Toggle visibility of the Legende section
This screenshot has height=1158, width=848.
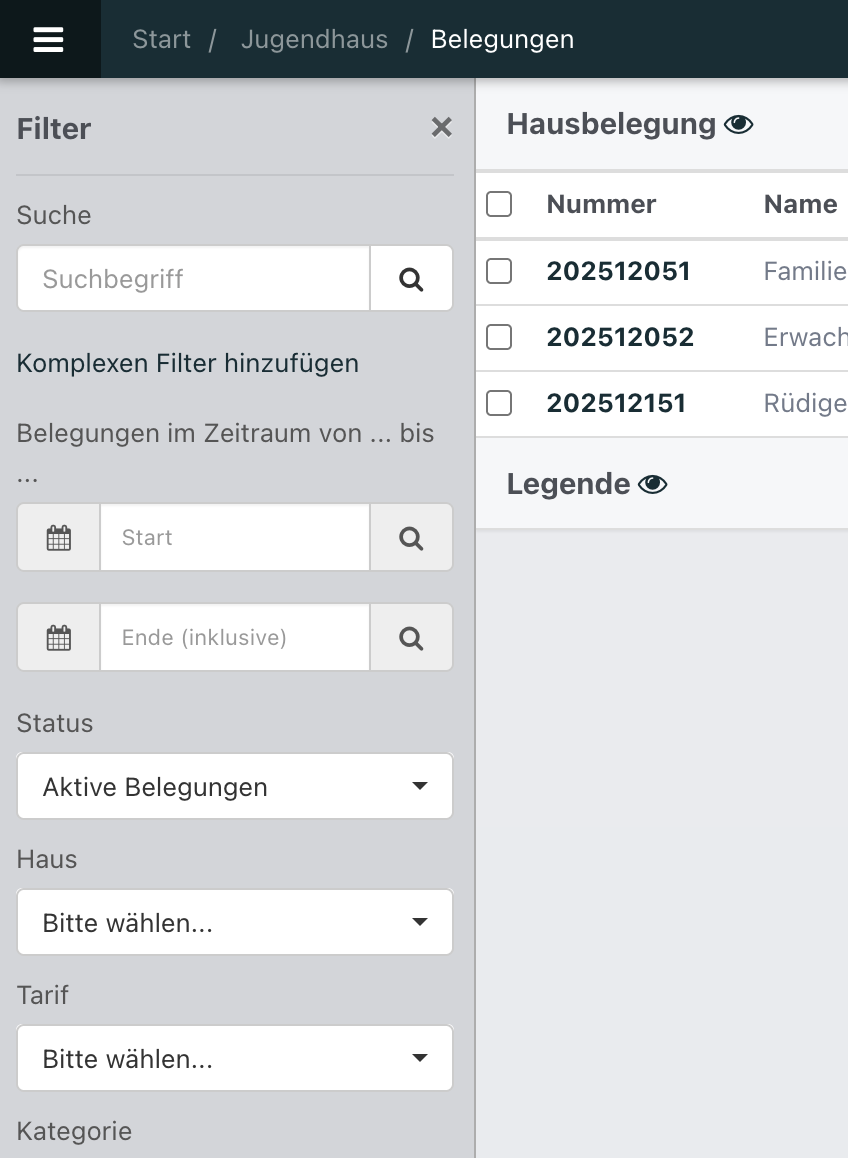[652, 484]
